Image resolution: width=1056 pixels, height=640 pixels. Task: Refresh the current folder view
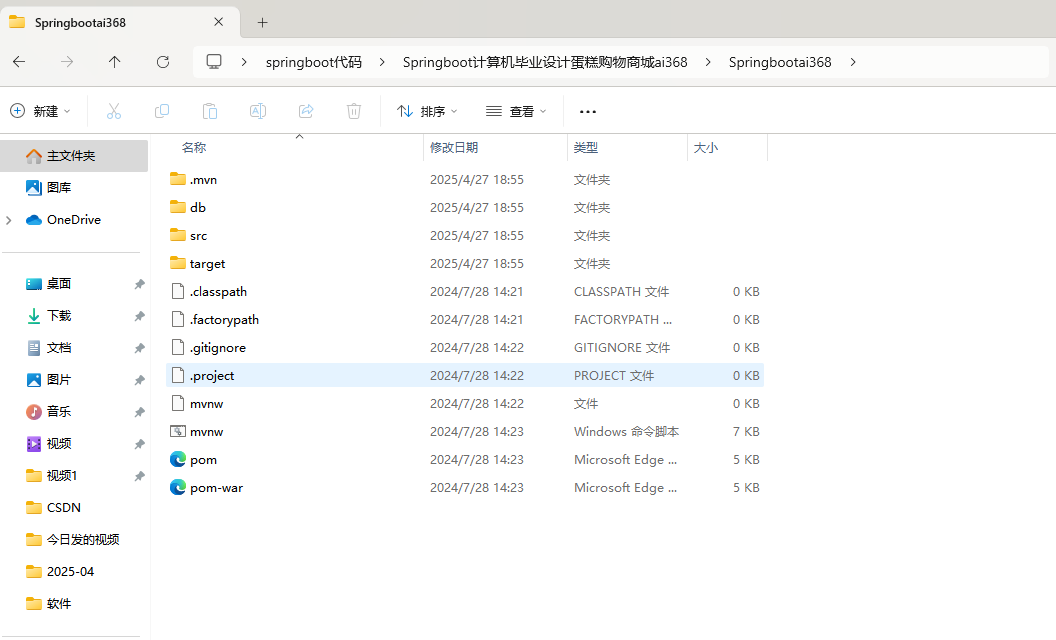[x=163, y=62]
